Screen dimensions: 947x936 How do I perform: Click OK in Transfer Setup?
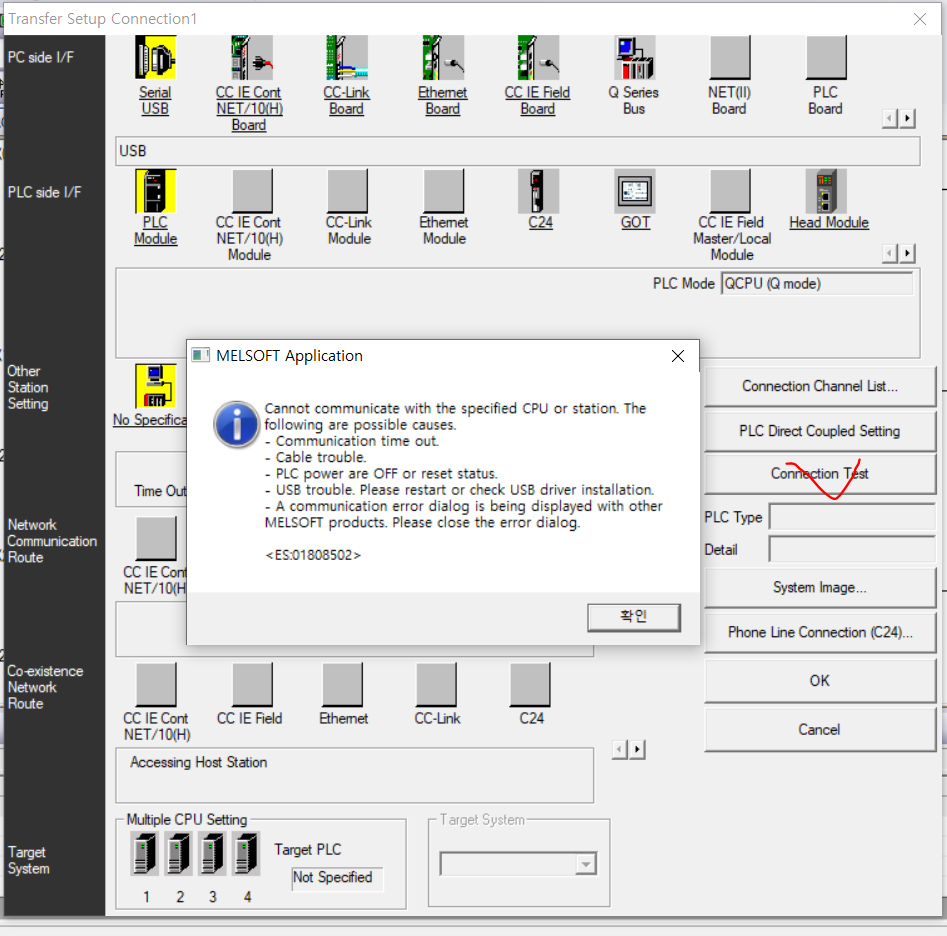tap(820, 681)
